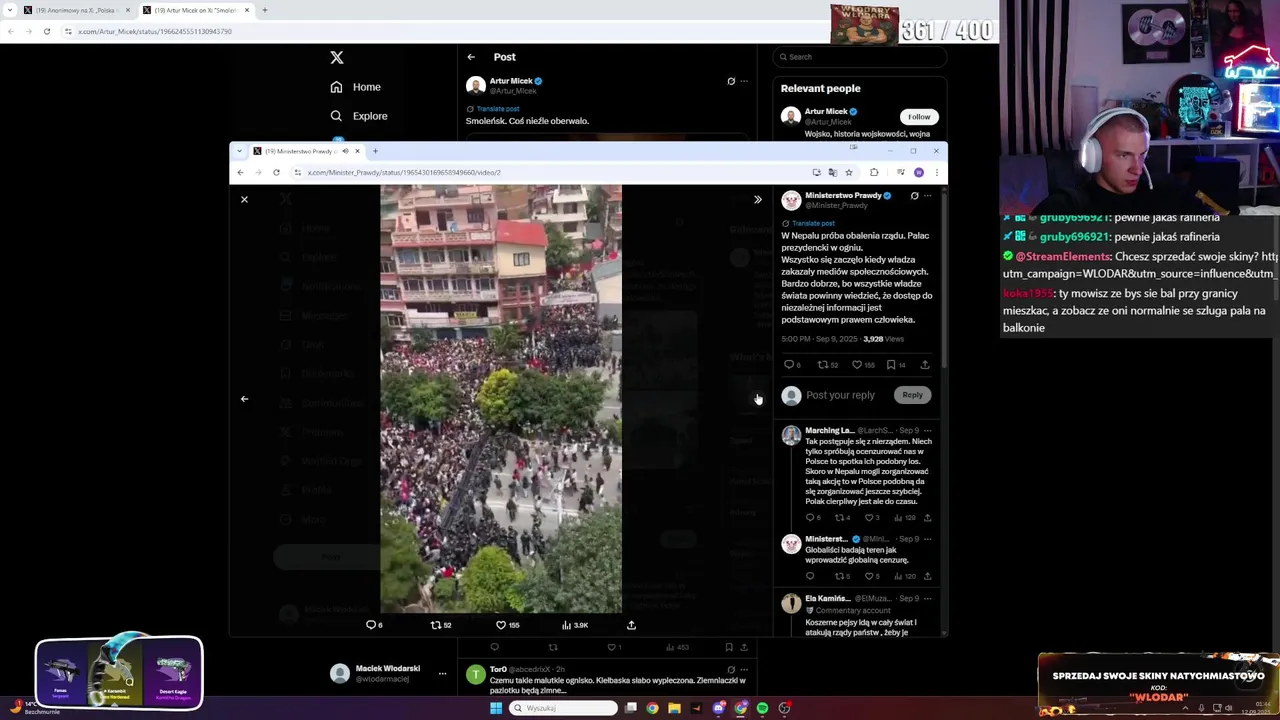The height and width of the screenshot is (720, 1280).
Task: Bookmark page star in front browser window
Action: click(848, 172)
